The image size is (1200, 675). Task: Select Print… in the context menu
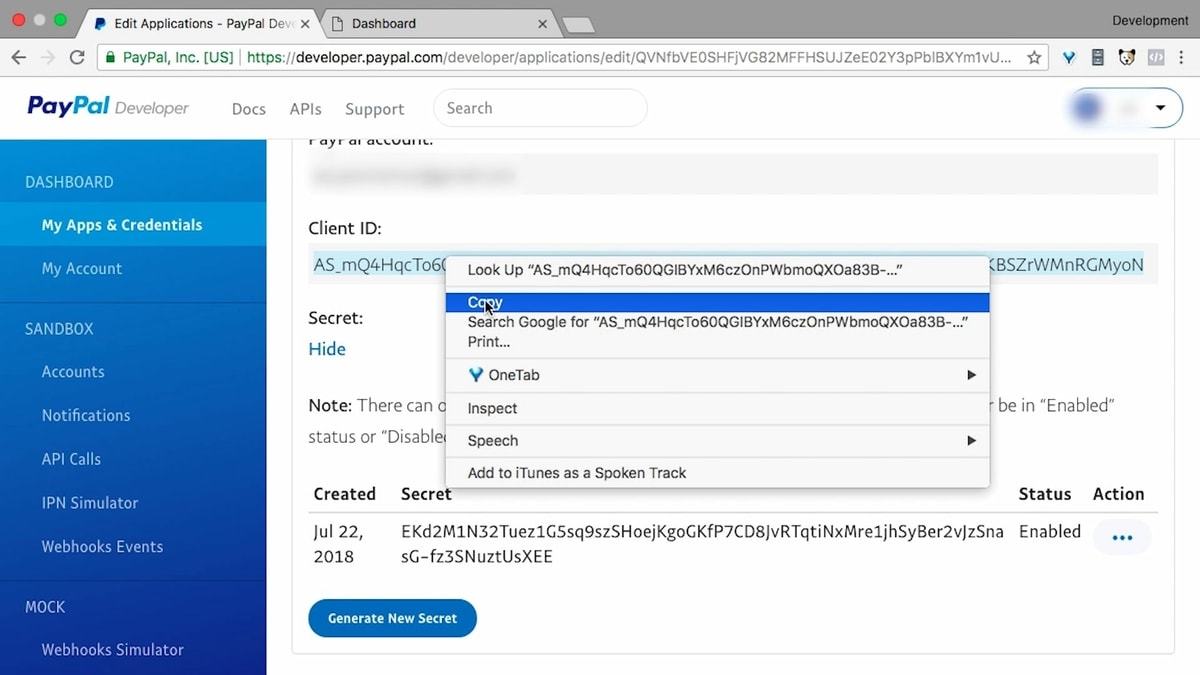[717, 342]
